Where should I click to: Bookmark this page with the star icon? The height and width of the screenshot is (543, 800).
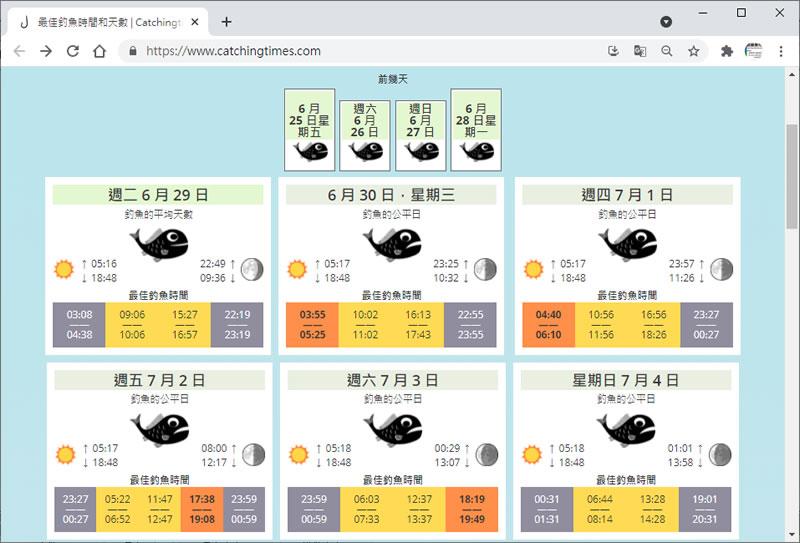693,51
